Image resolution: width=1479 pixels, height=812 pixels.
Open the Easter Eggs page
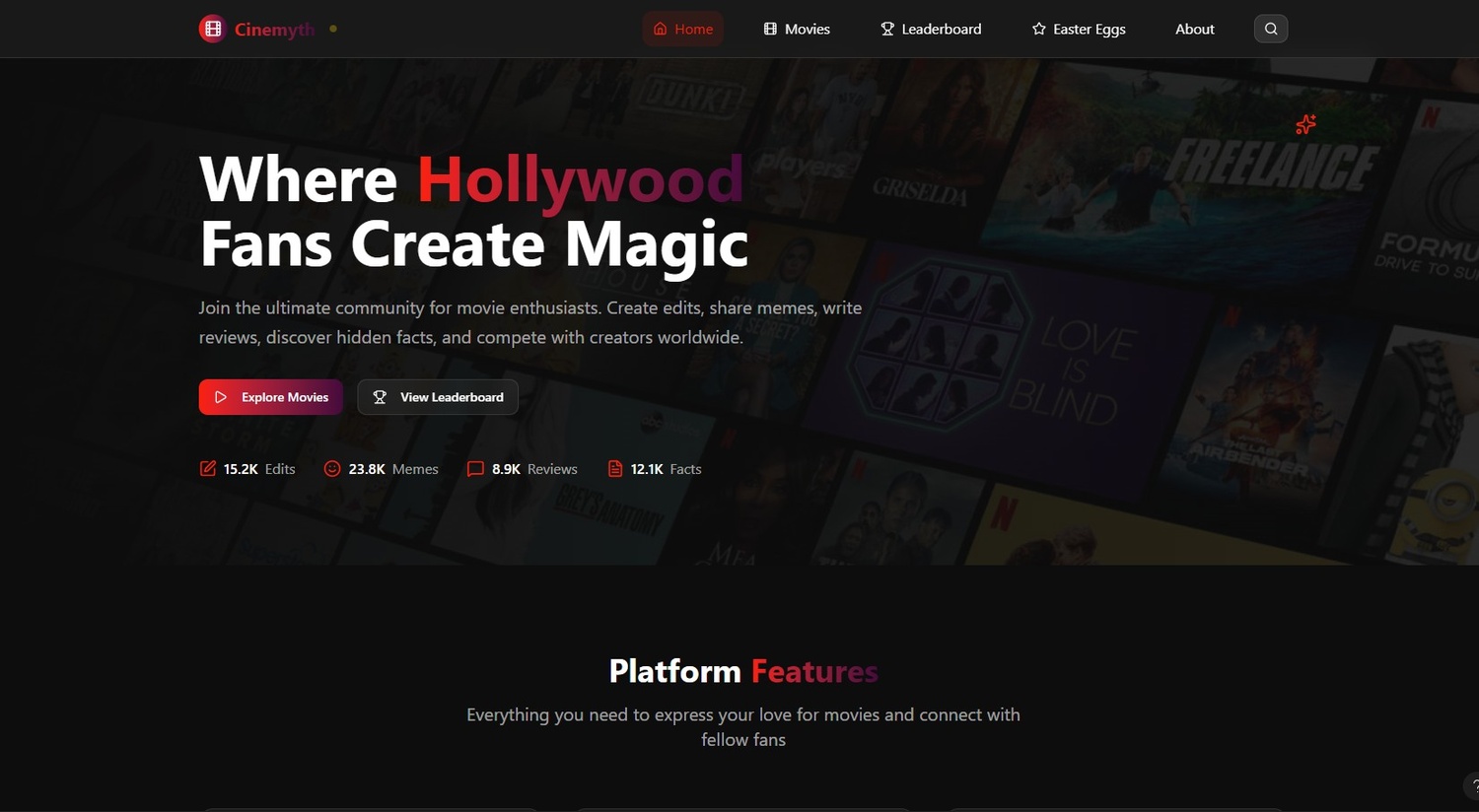click(x=1079, y=30)
